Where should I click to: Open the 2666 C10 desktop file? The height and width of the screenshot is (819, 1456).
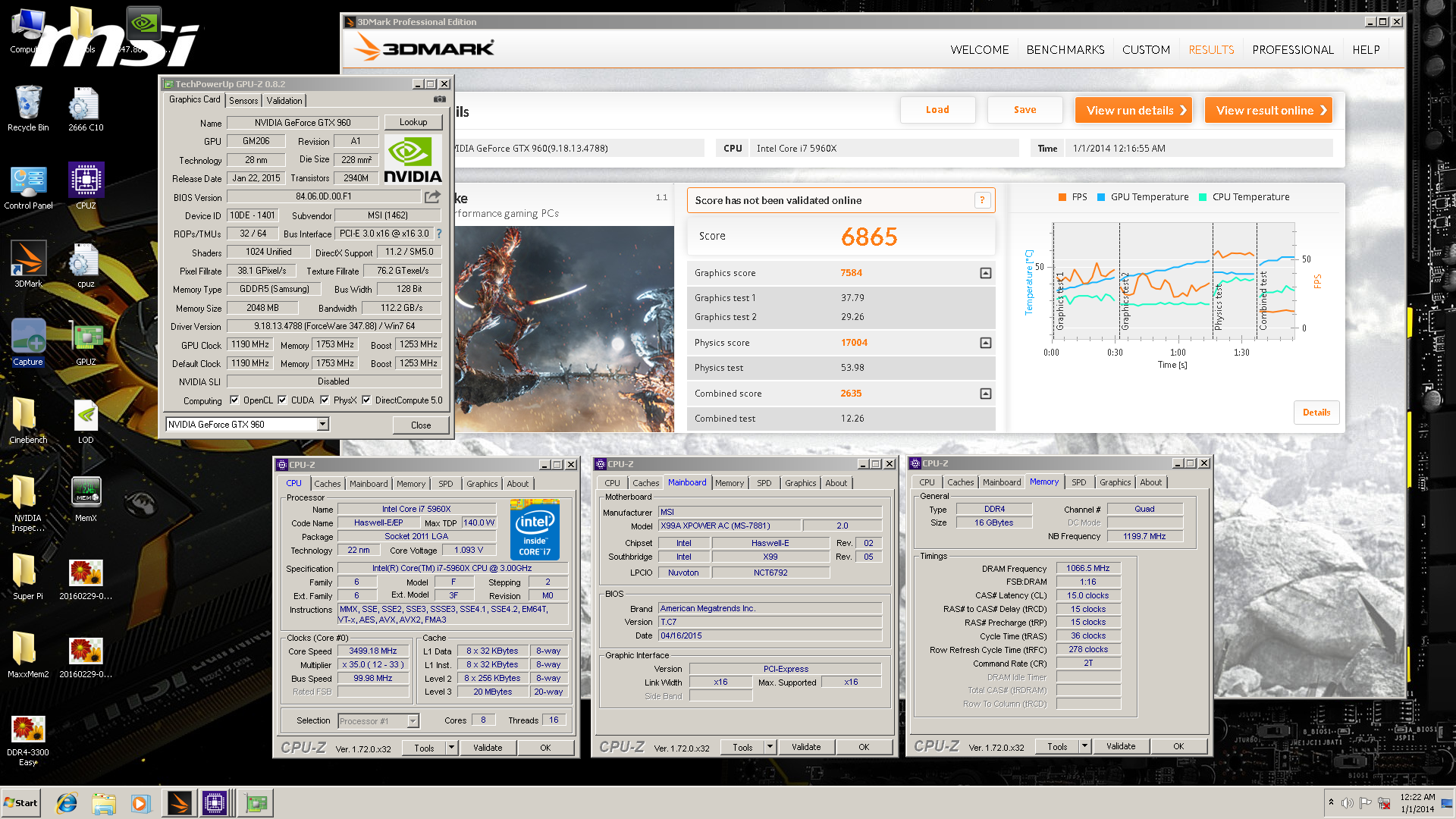pos(86,108)
